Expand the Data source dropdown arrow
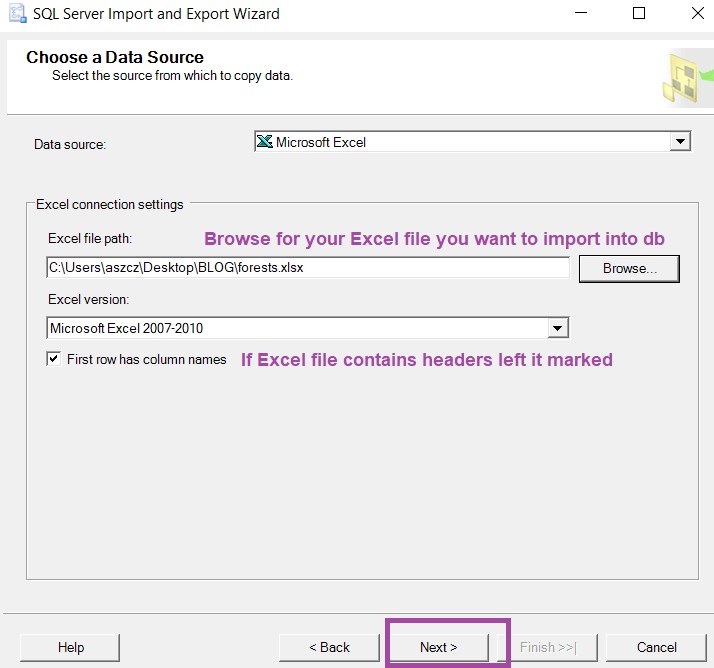This screenshot has width=714, height=668. (680, 142)
